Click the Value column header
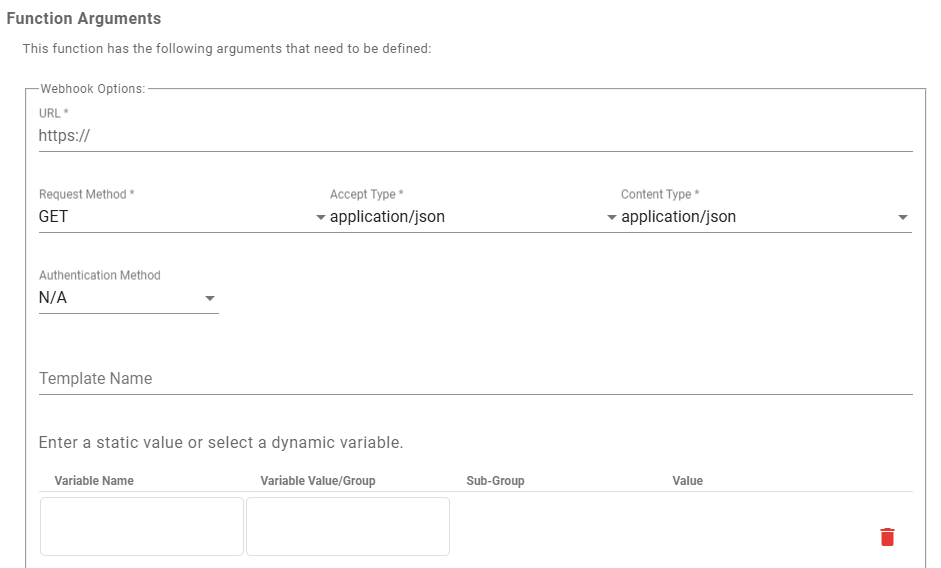Viewport: 941px width, 568px height. point(687,481)
